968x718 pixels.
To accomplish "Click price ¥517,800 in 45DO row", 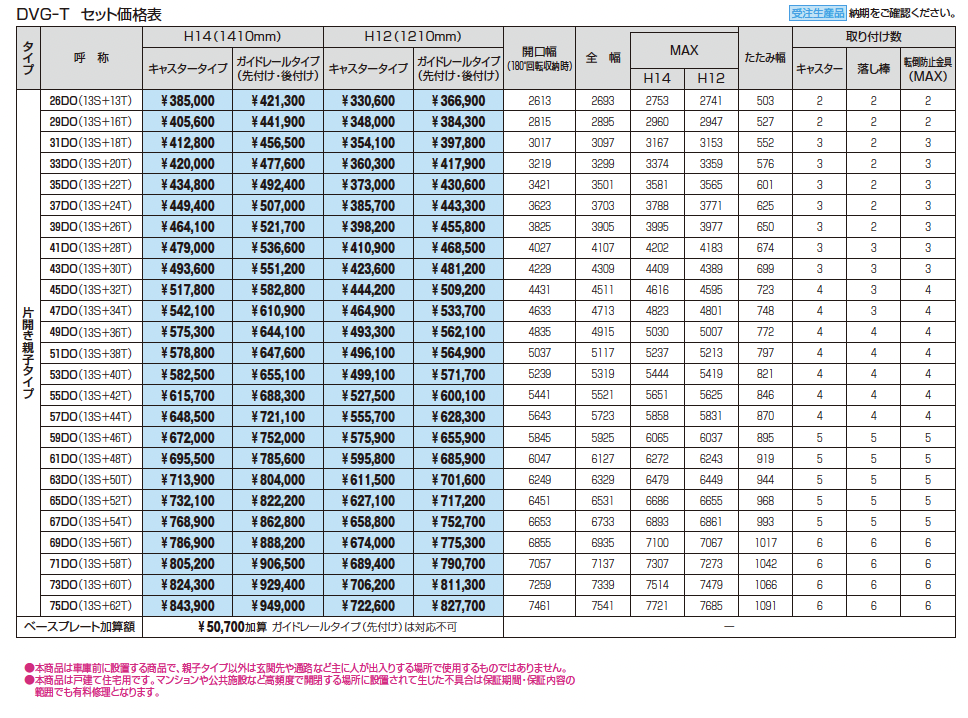I will pyautogui.click(x=188, y=290).
